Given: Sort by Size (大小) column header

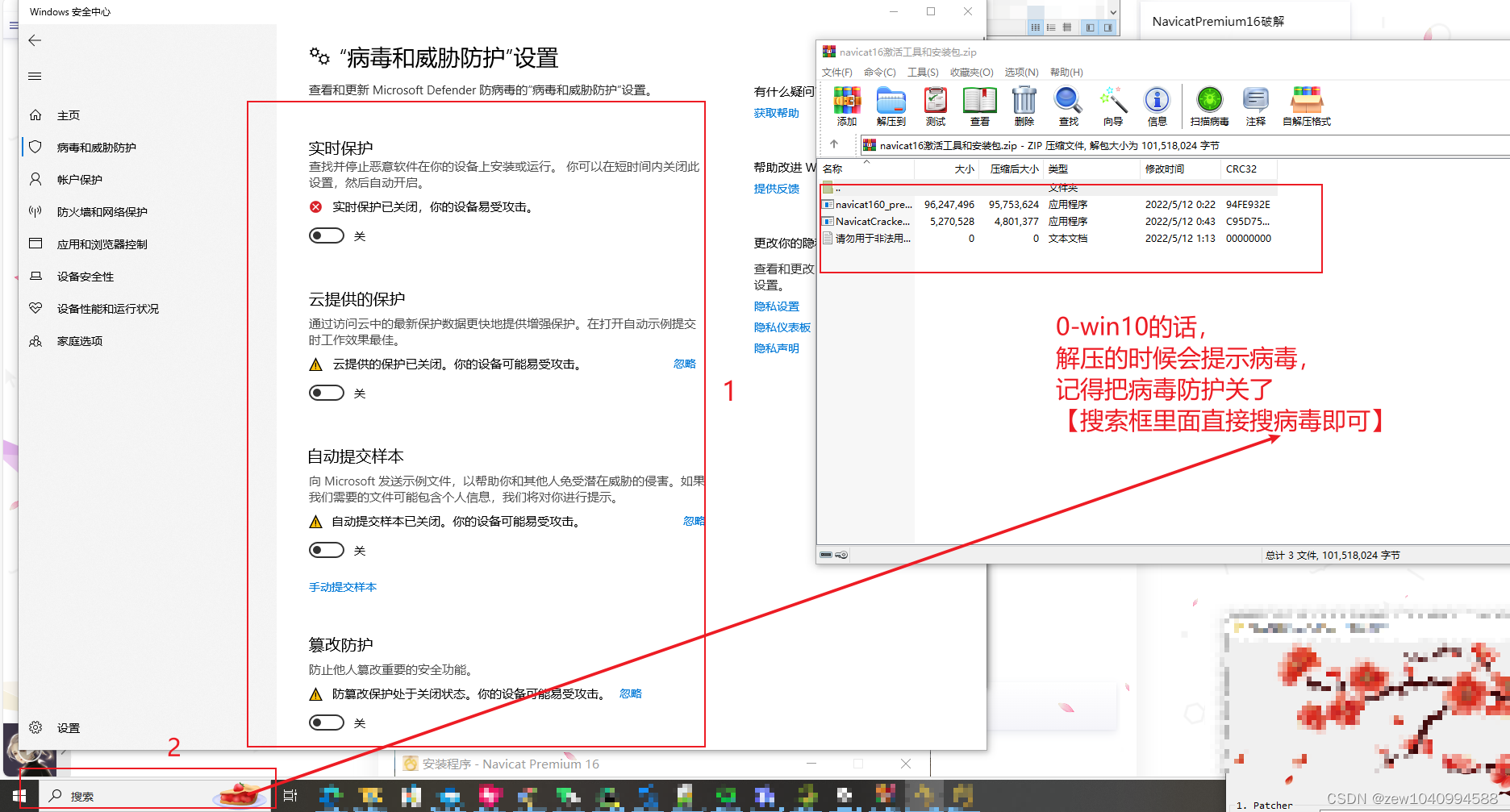Looking at the screenshot, I should point(947,169).
